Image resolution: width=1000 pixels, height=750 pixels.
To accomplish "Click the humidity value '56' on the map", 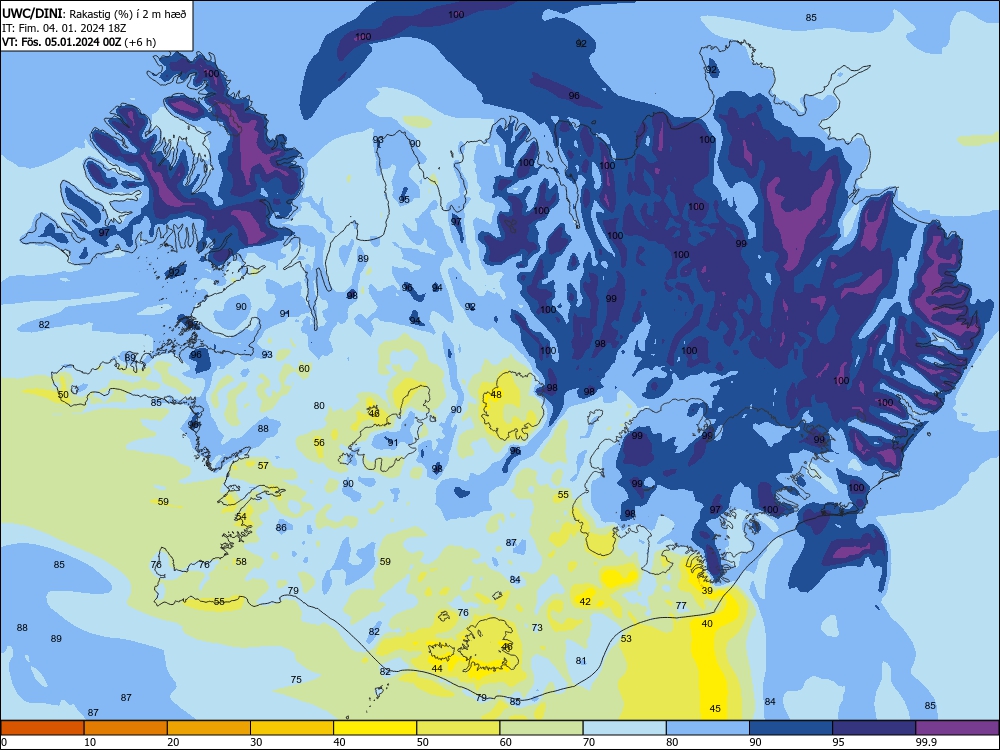I will point(320,443).
